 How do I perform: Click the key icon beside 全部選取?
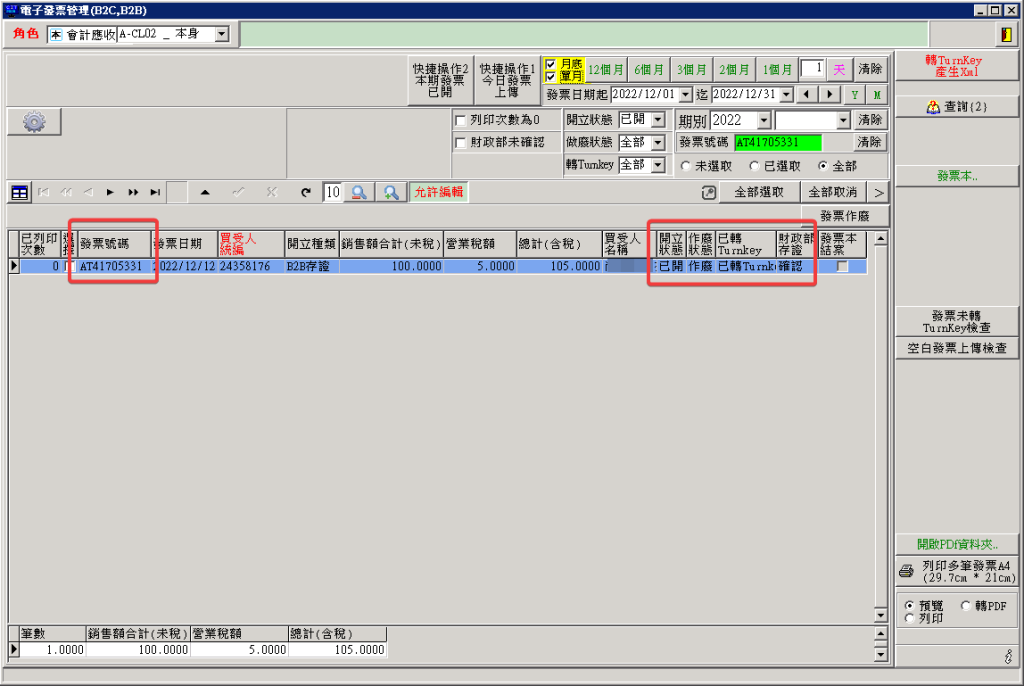708,192
